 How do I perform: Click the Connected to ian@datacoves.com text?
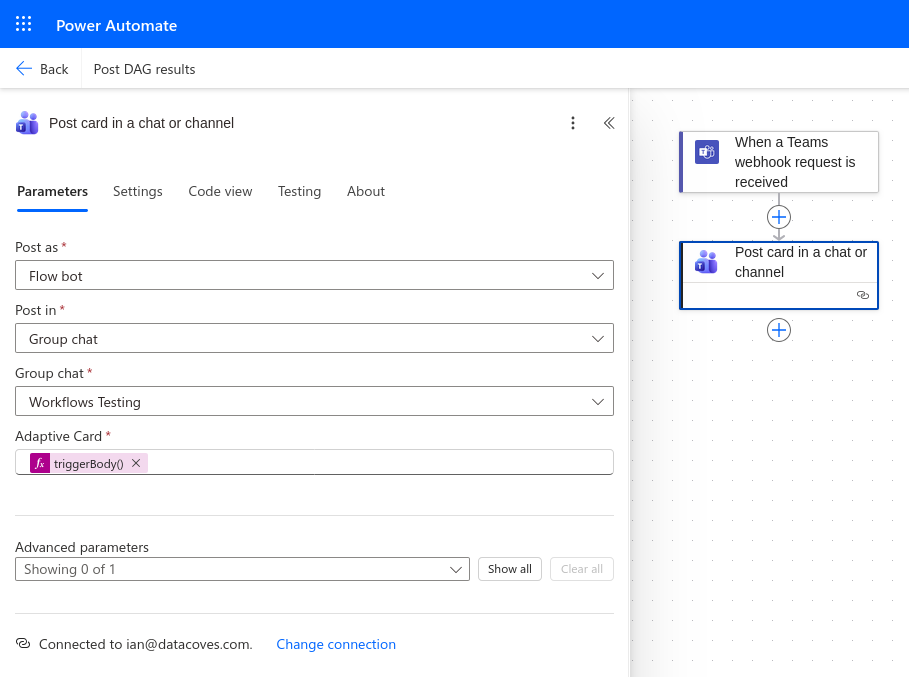[146, 644]
